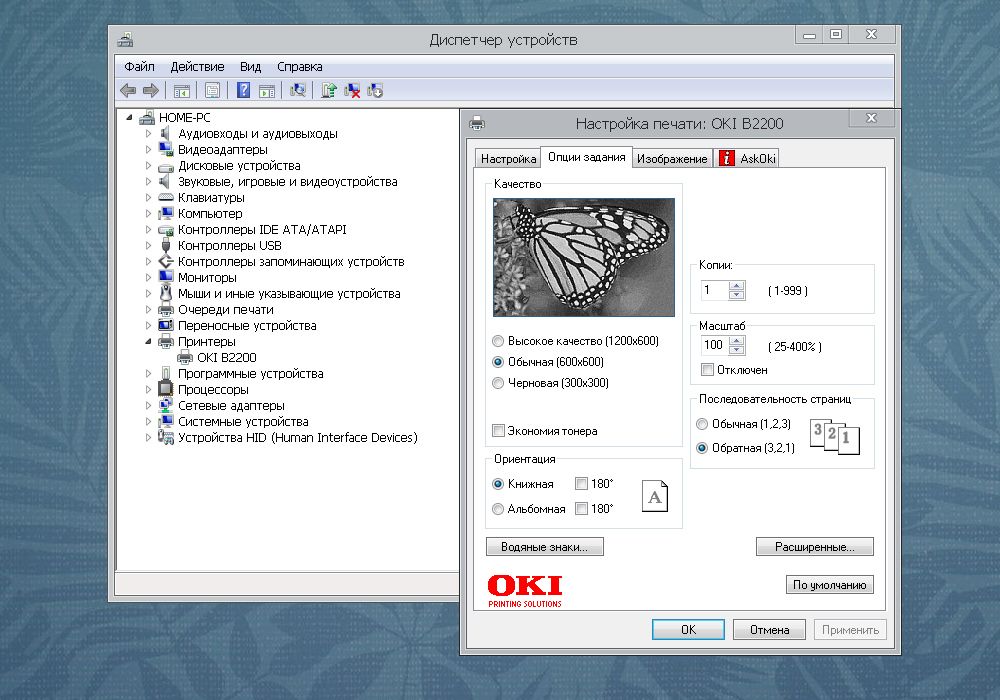Select Высокое качество (1200x600) quality option
Image resolution: width=1000 pixels, height=700 pixels.
[x=498, y=341]
